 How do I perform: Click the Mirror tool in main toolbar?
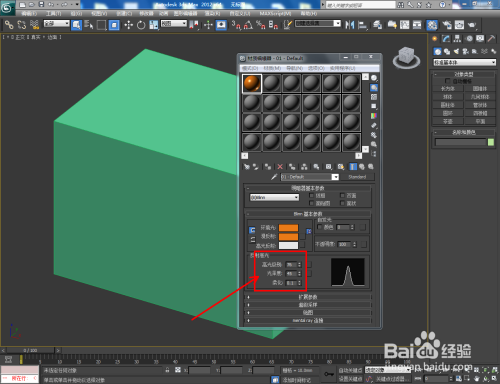pos(350,25)
